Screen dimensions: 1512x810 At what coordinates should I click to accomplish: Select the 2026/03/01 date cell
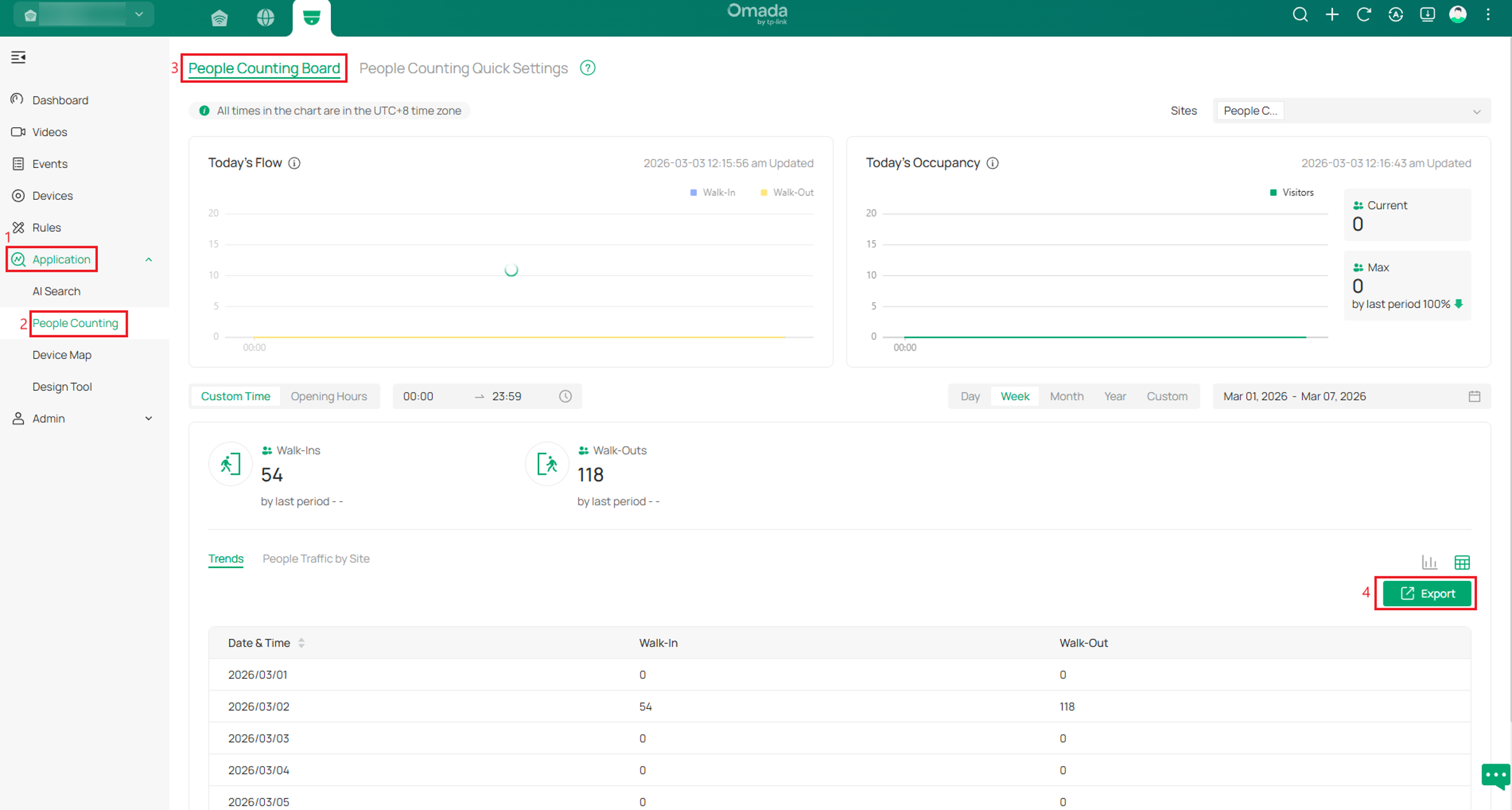(258, 674)
